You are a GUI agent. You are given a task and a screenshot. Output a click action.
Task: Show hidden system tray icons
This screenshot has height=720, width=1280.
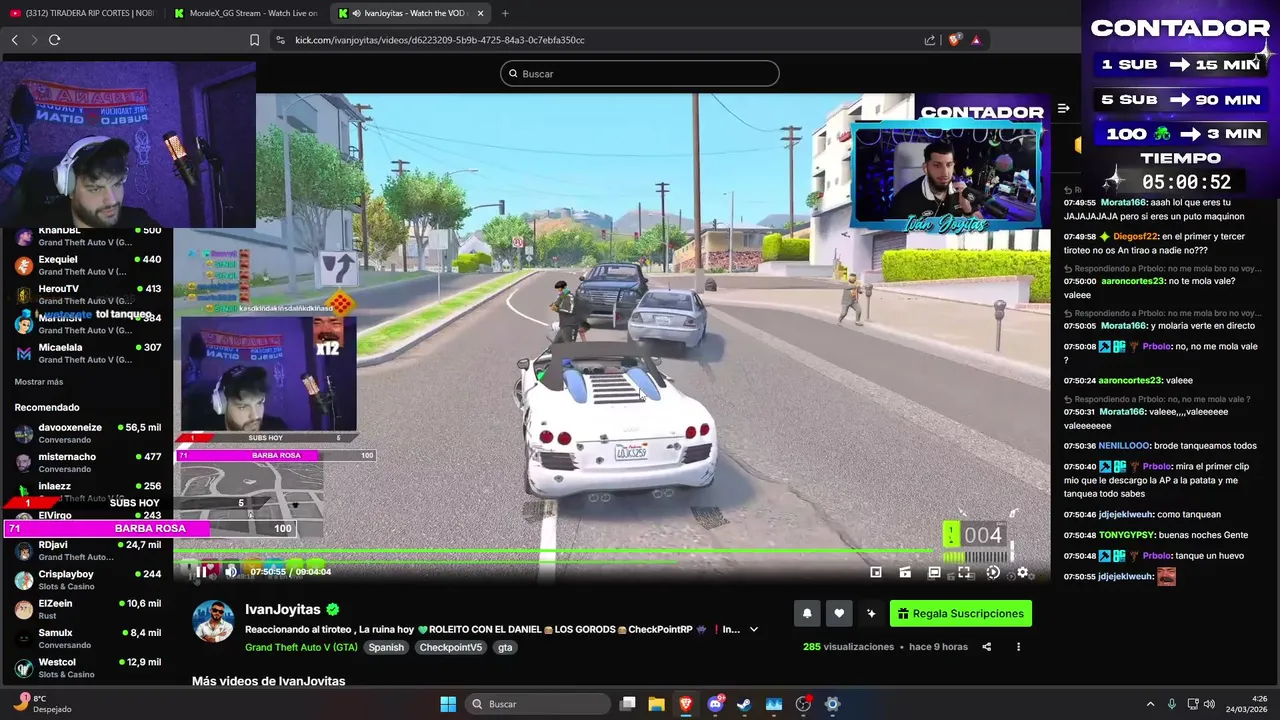(x=1150, y=704)
